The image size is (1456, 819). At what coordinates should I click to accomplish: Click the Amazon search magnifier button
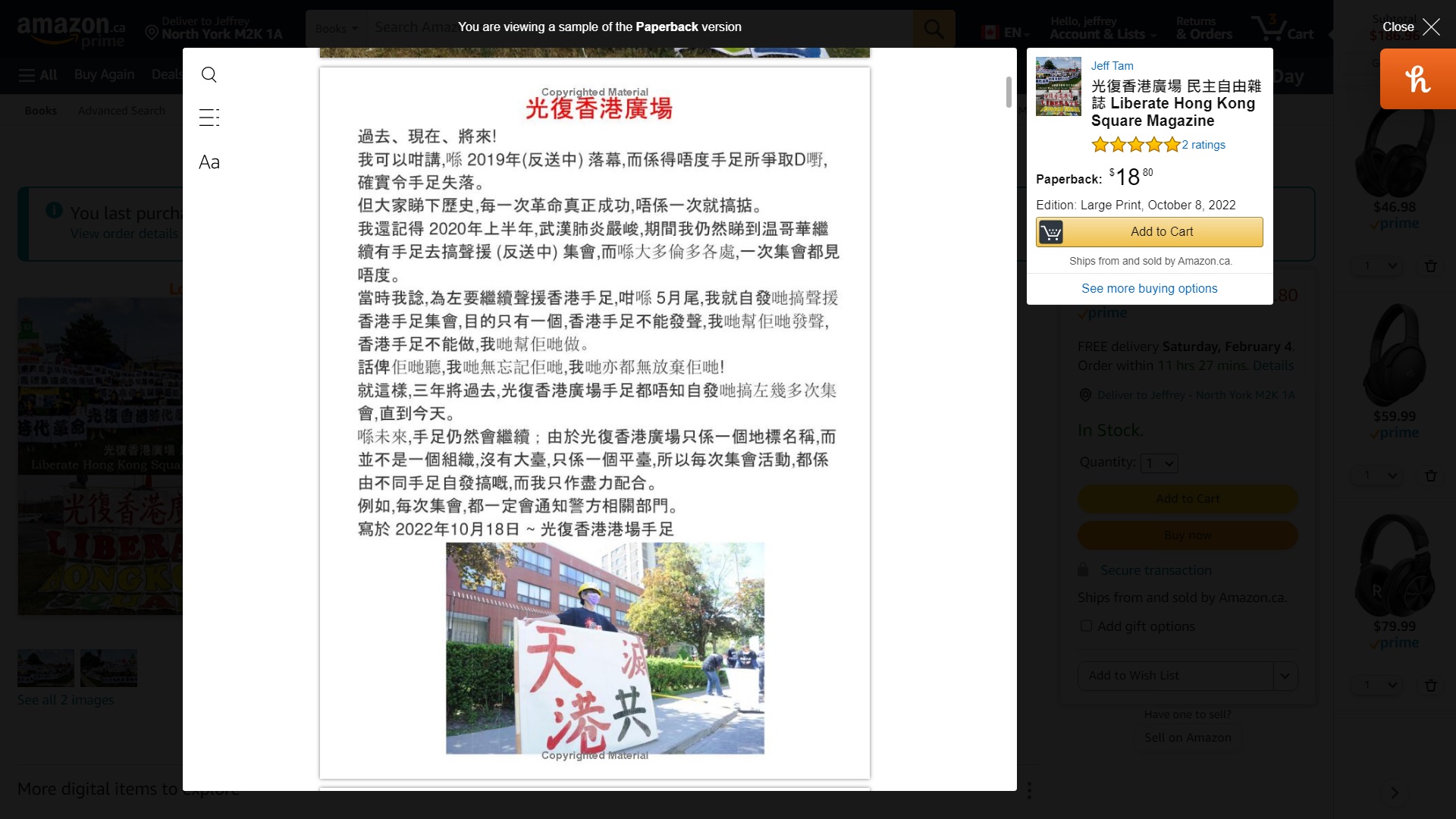pyautogui.click(x=934, y=30)
